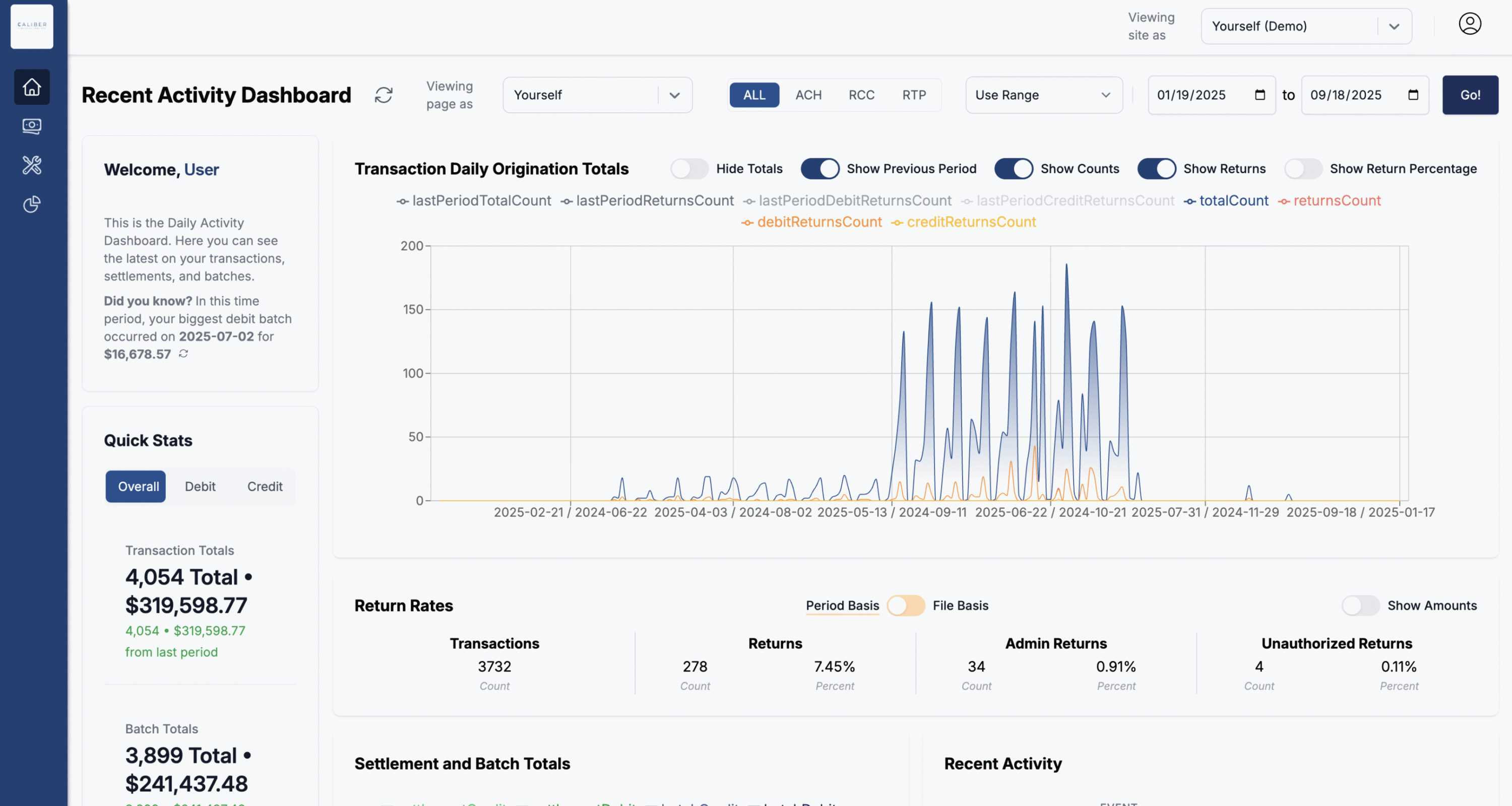Viewport: 1512px width, 806px height.
Task: Open the tools section in sidebar
Action: [31, 165]
